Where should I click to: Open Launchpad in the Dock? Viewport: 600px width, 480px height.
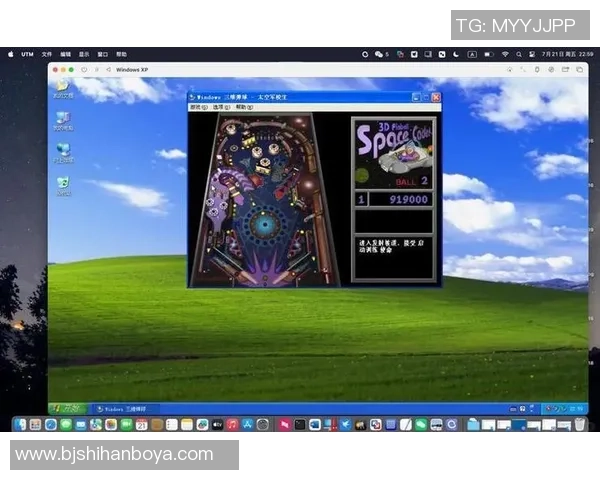click(35, 424)
